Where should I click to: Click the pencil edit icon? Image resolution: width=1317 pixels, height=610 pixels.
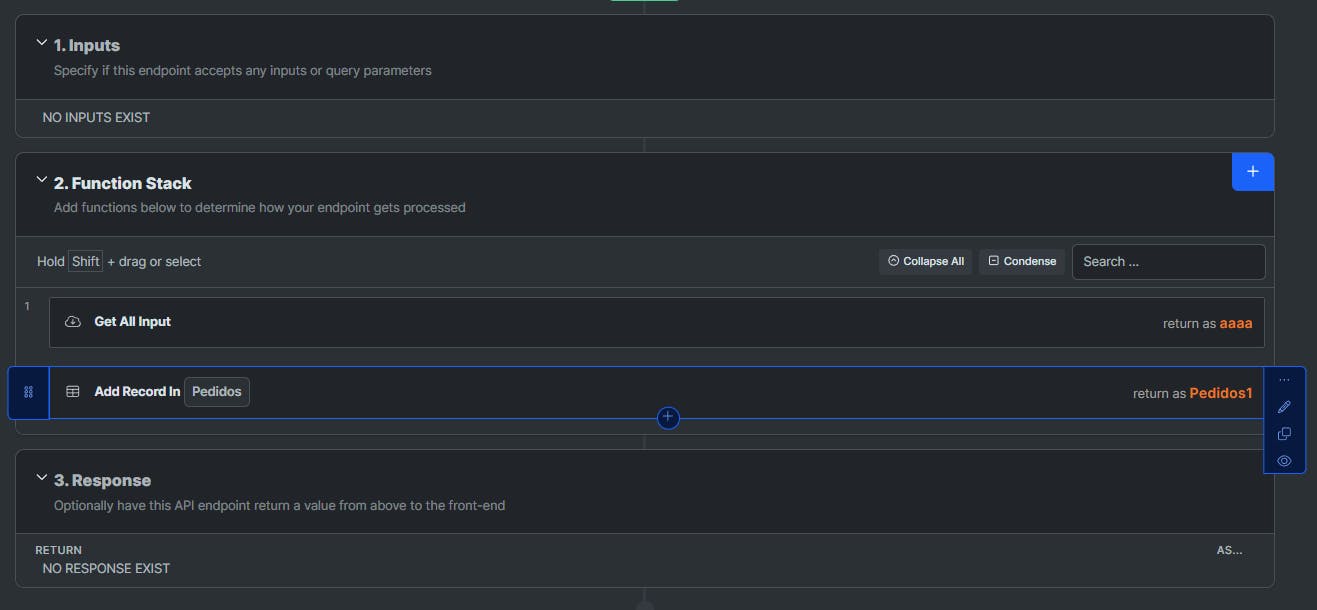[x=1285, y=407]
